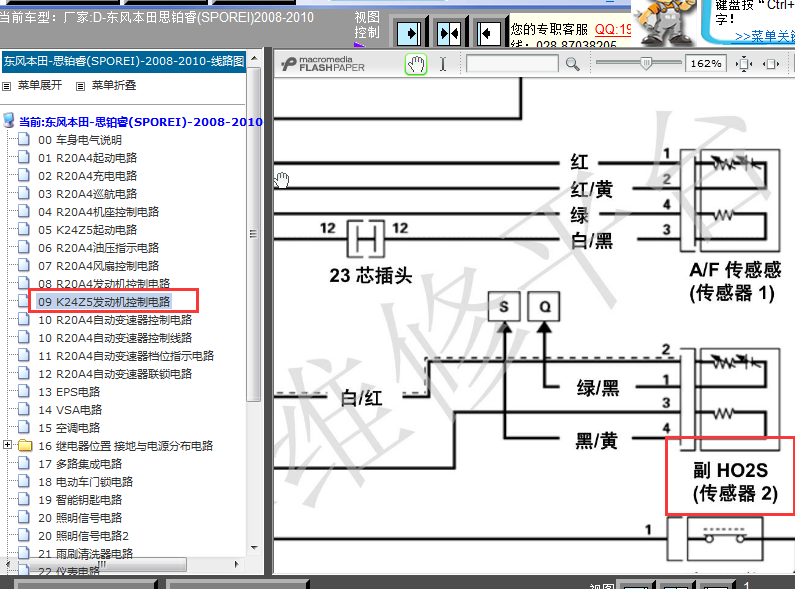Viewport: 795px width, 589px height.
Task: Open 19 智能钥匙电路
Action: point(80,500)
